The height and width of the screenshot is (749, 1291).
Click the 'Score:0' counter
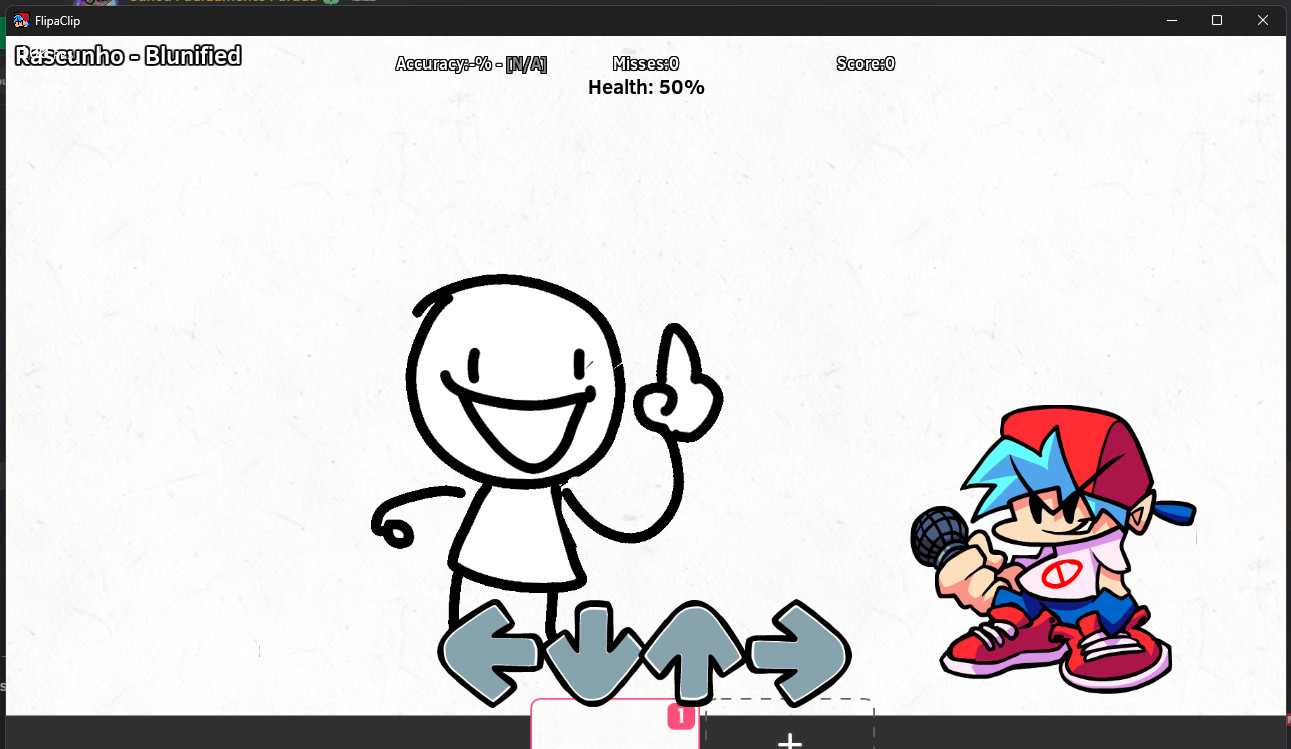(866, 64)
